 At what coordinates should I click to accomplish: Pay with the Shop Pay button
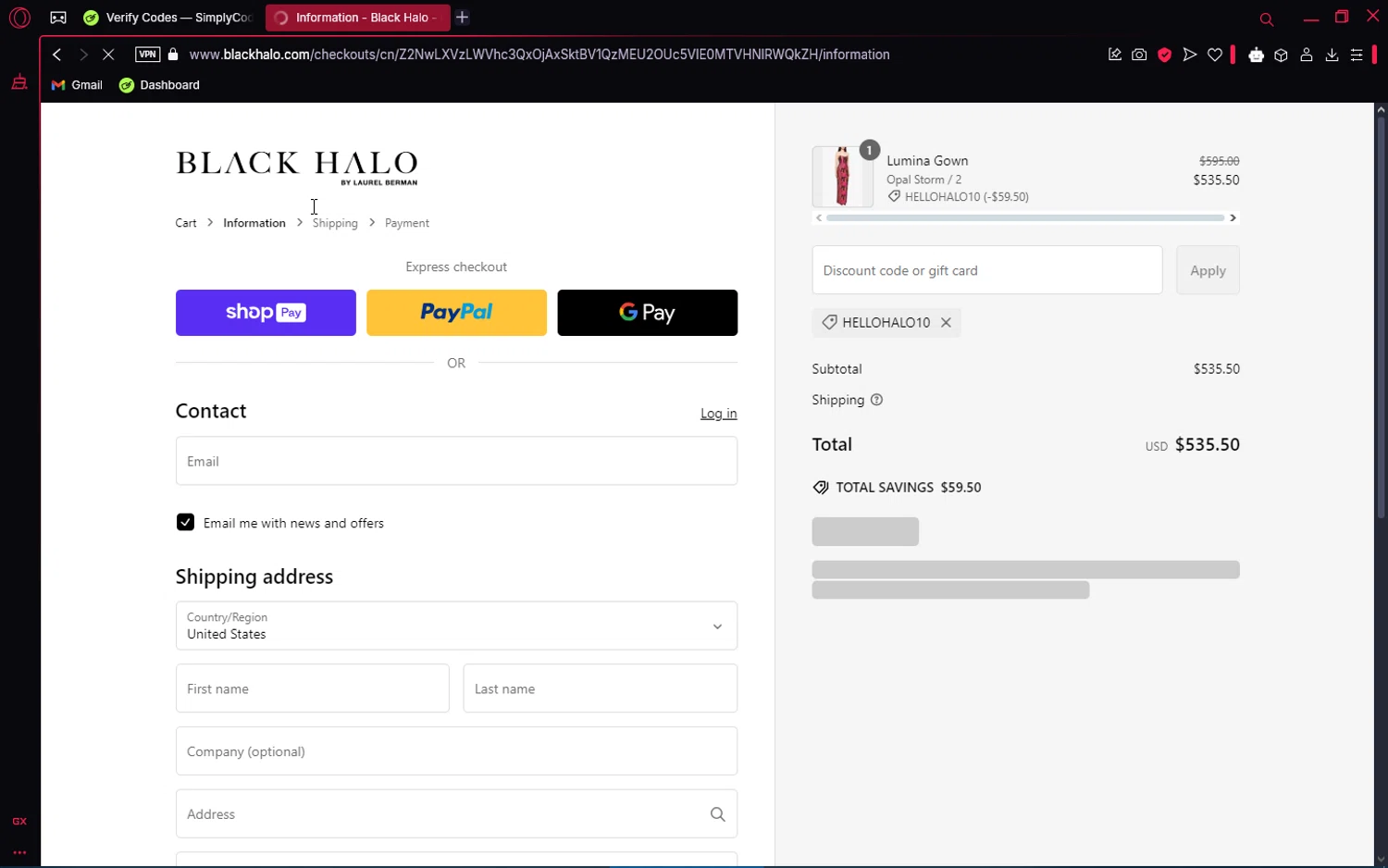(x=266, y=313)
